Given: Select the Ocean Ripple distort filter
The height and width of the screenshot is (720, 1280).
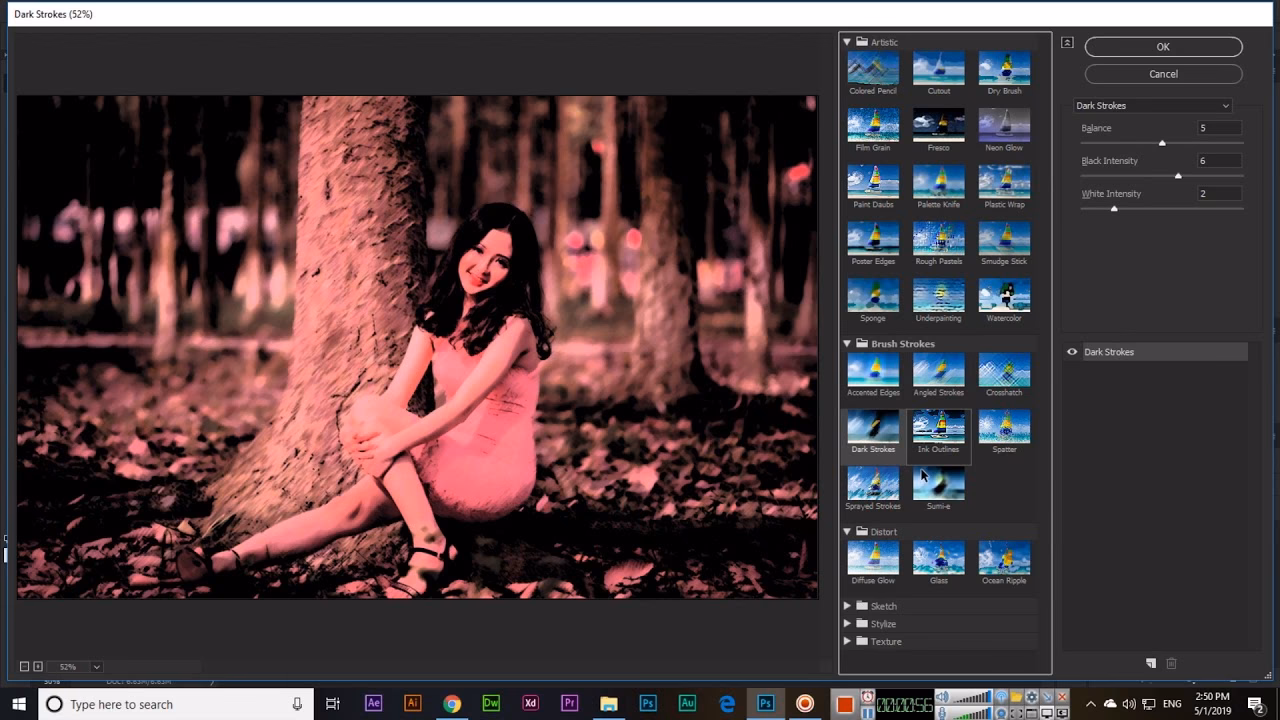Looking at the screenshot, I should pos(1003,559).
